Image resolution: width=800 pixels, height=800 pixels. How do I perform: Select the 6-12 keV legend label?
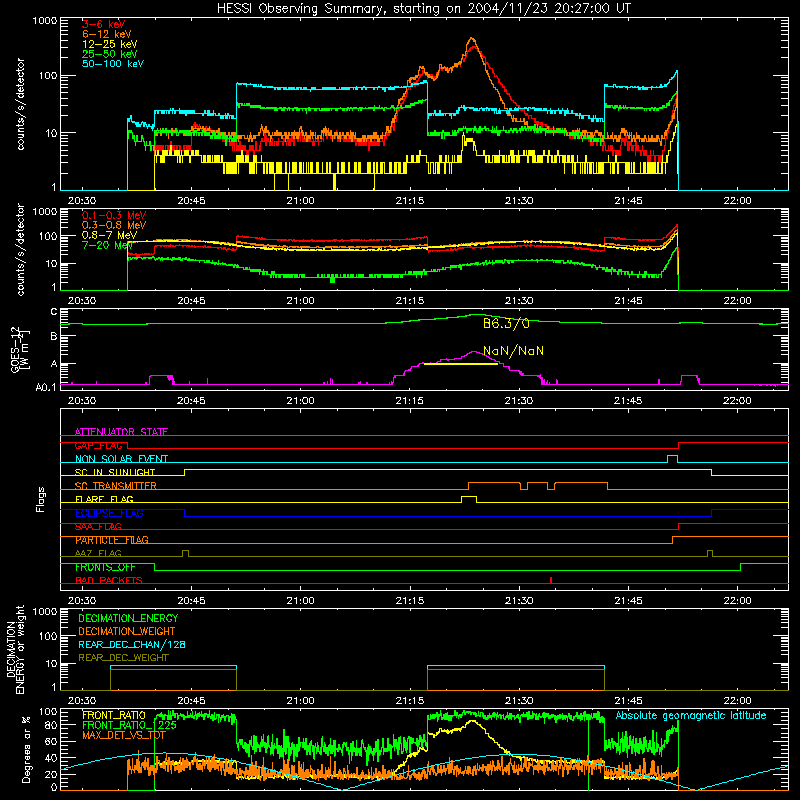click(x=107, y=34)
